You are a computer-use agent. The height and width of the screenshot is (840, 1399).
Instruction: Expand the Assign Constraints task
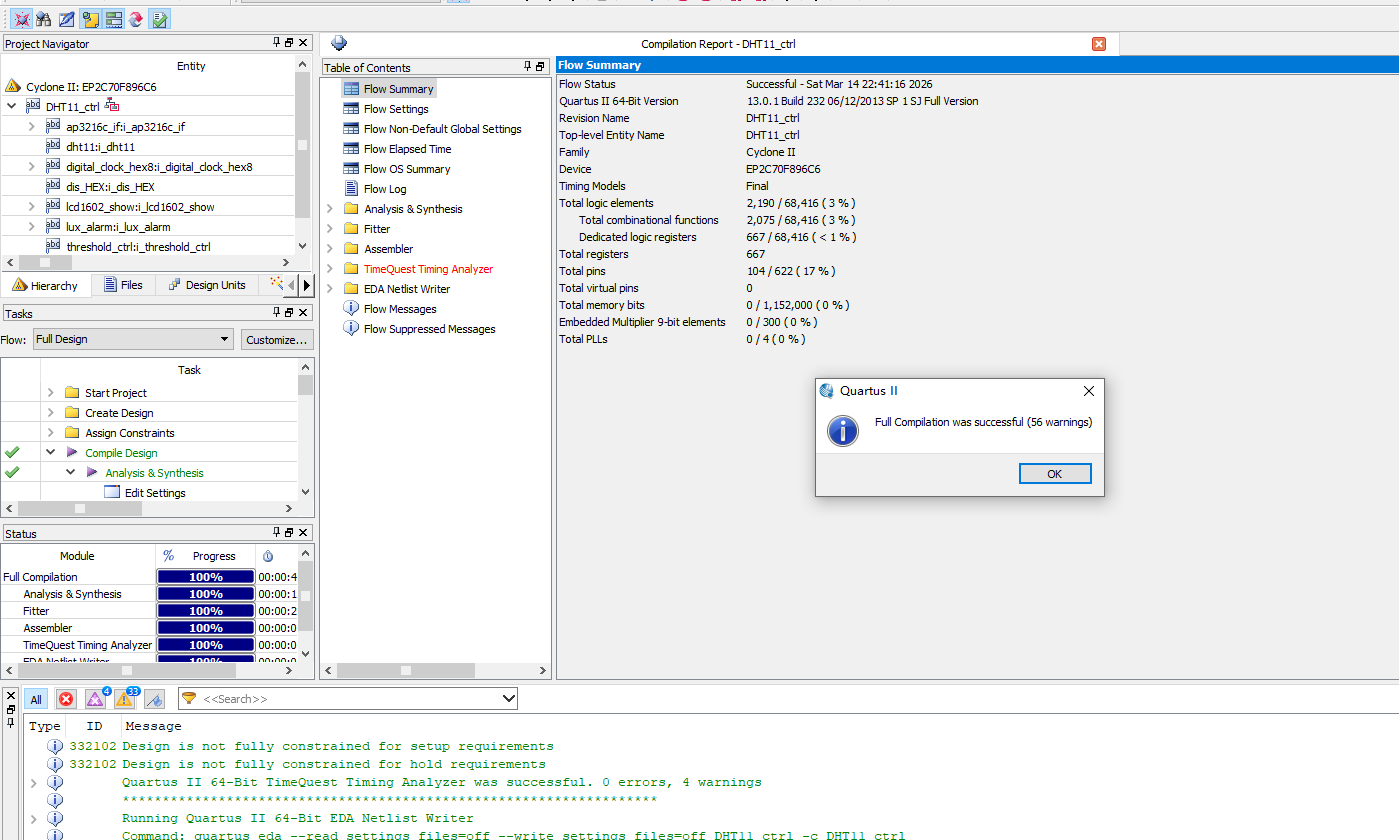click(51, 433)
